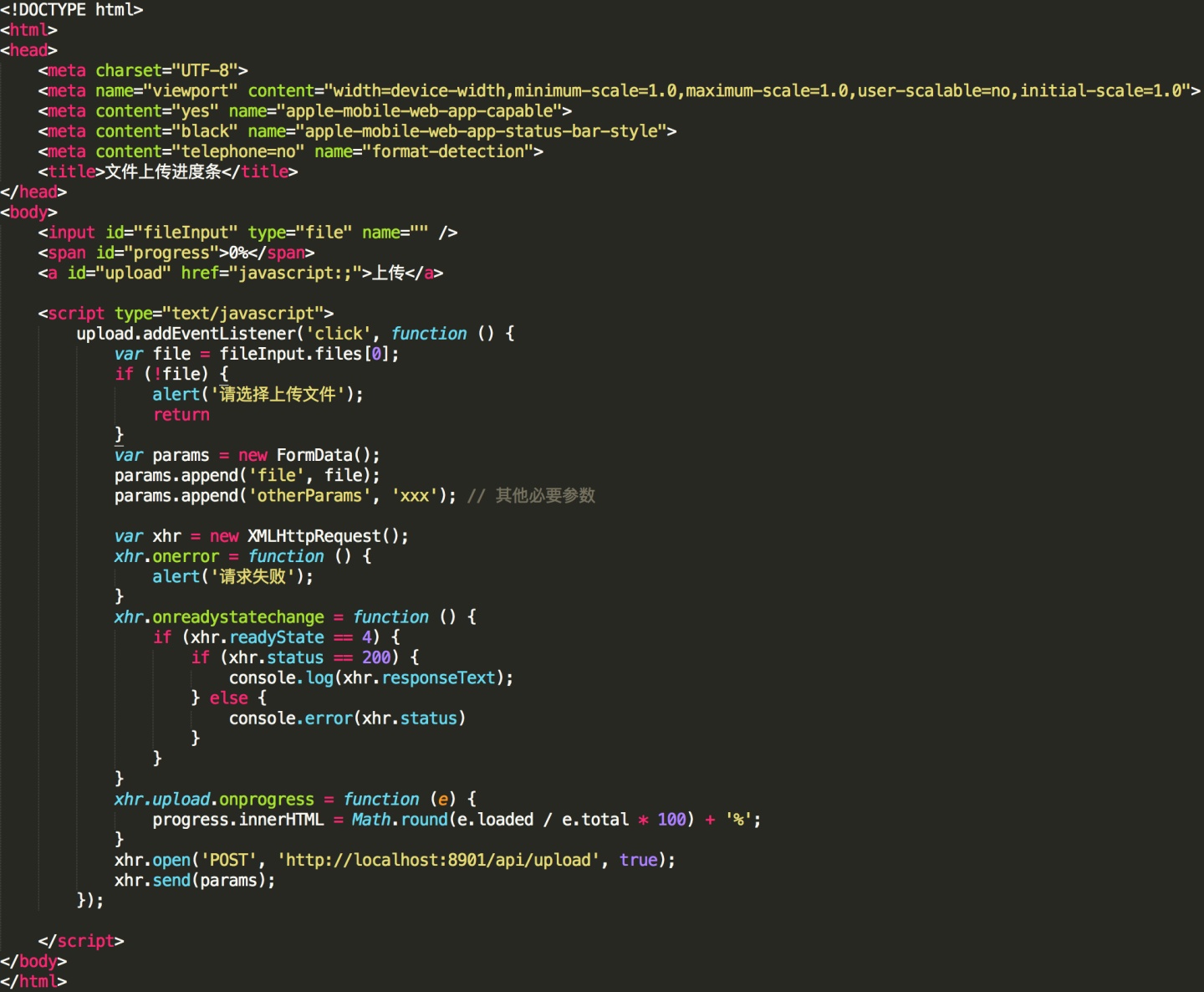Click the closing </html> tag
Screen dimensions: 1204x992
(x=33, y=981)
